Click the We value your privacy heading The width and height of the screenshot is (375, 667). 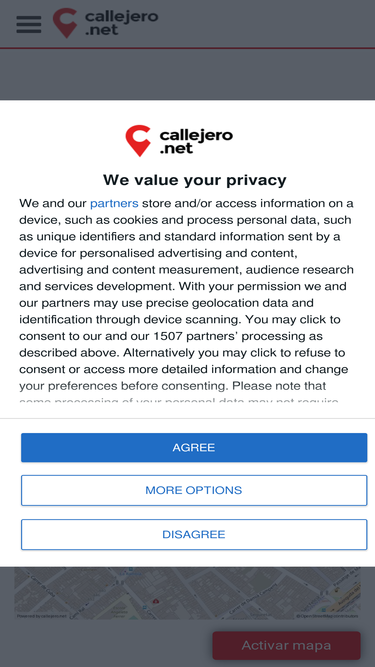point(194,180)
